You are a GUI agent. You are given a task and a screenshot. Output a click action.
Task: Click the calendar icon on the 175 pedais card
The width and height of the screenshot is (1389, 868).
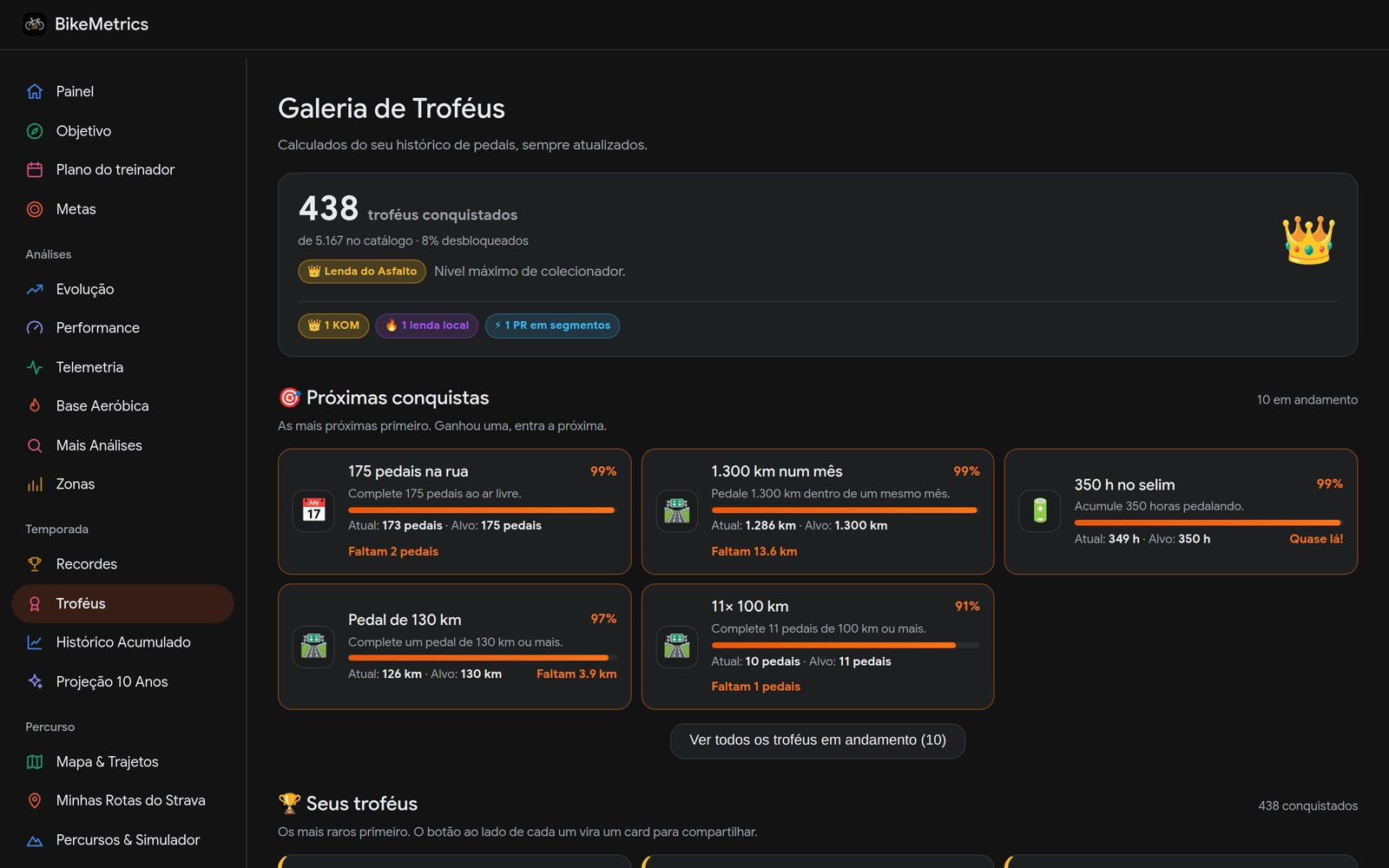313,510
